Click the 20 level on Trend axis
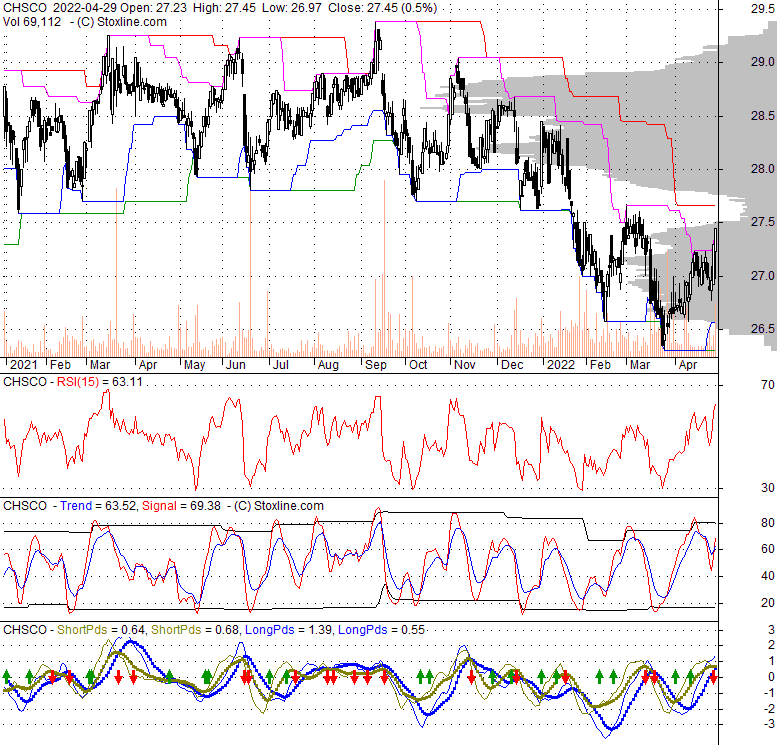Viewport: 778px width, 746px height. coord(768,603)
